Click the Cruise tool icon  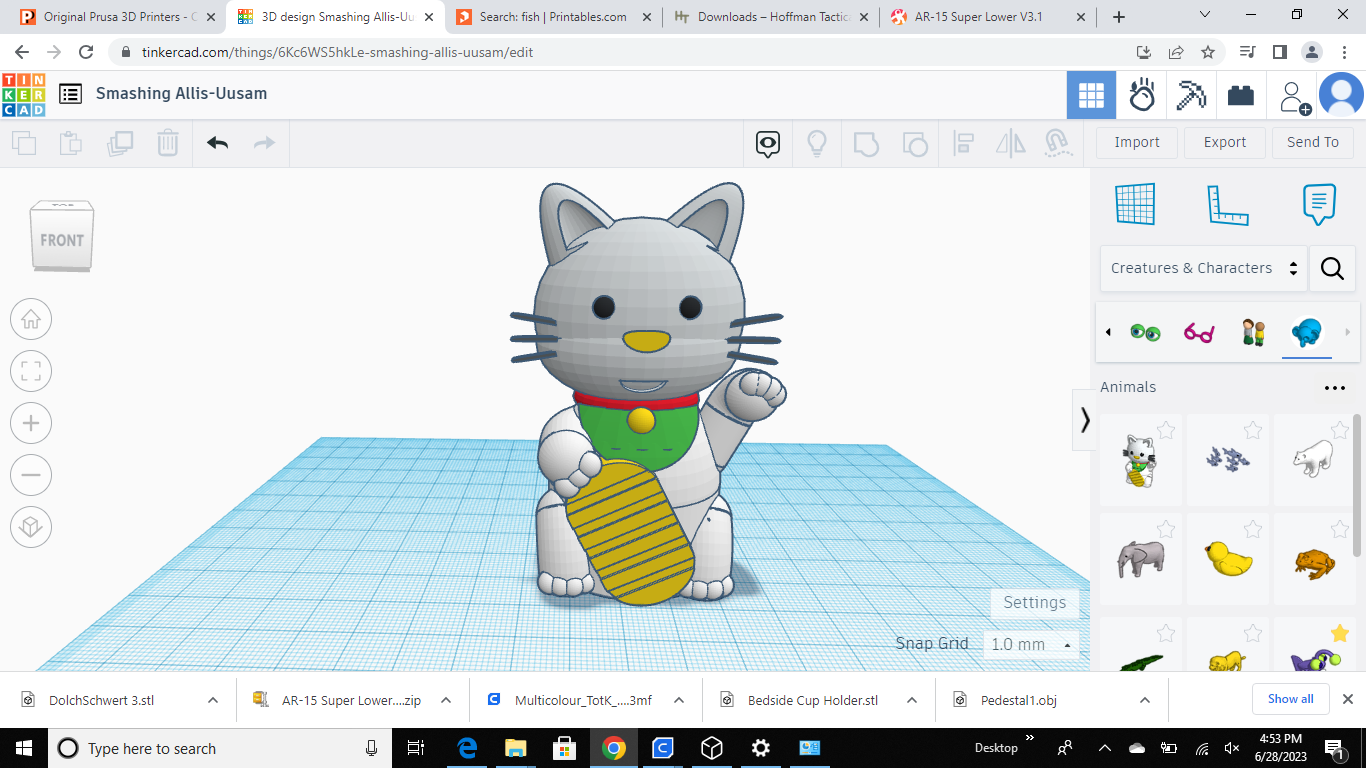click(1058, 144)
